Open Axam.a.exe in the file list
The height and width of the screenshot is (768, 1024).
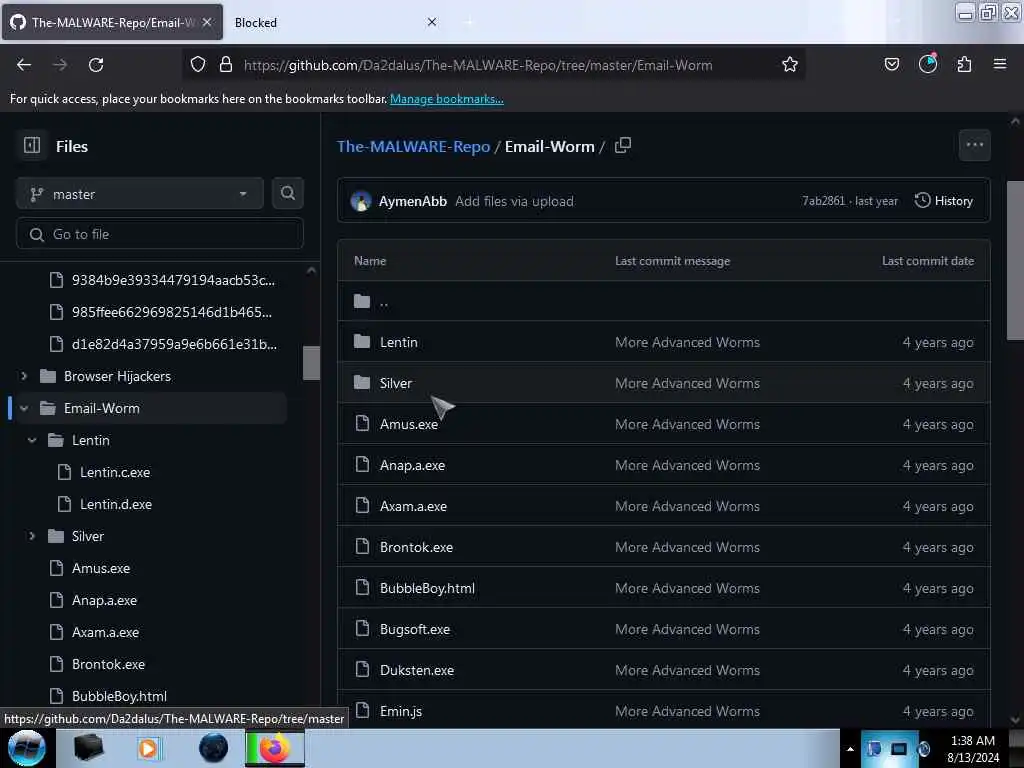413,506
